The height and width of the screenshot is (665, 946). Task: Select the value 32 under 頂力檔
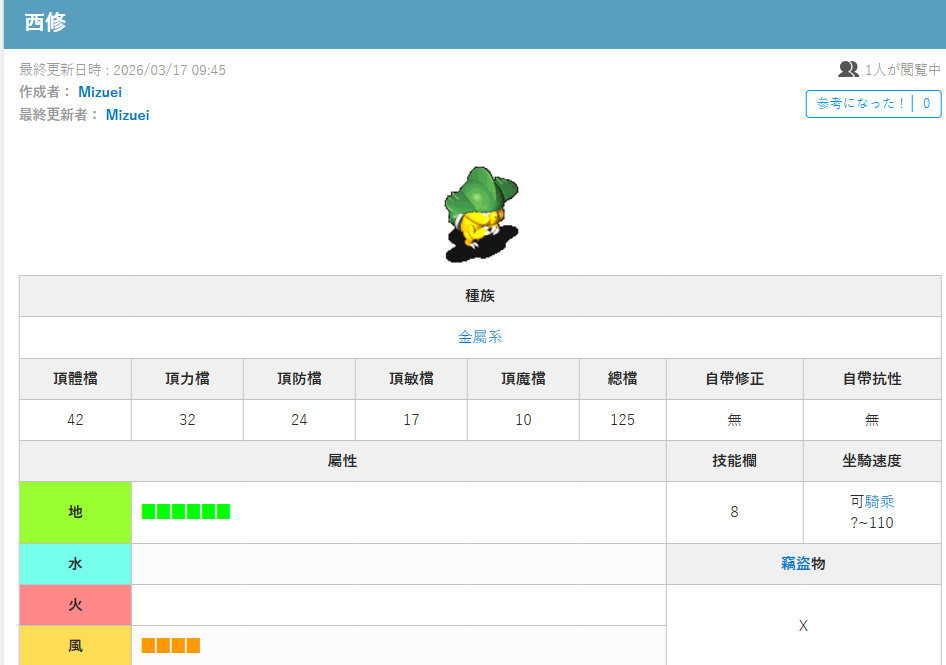(187, 420)
